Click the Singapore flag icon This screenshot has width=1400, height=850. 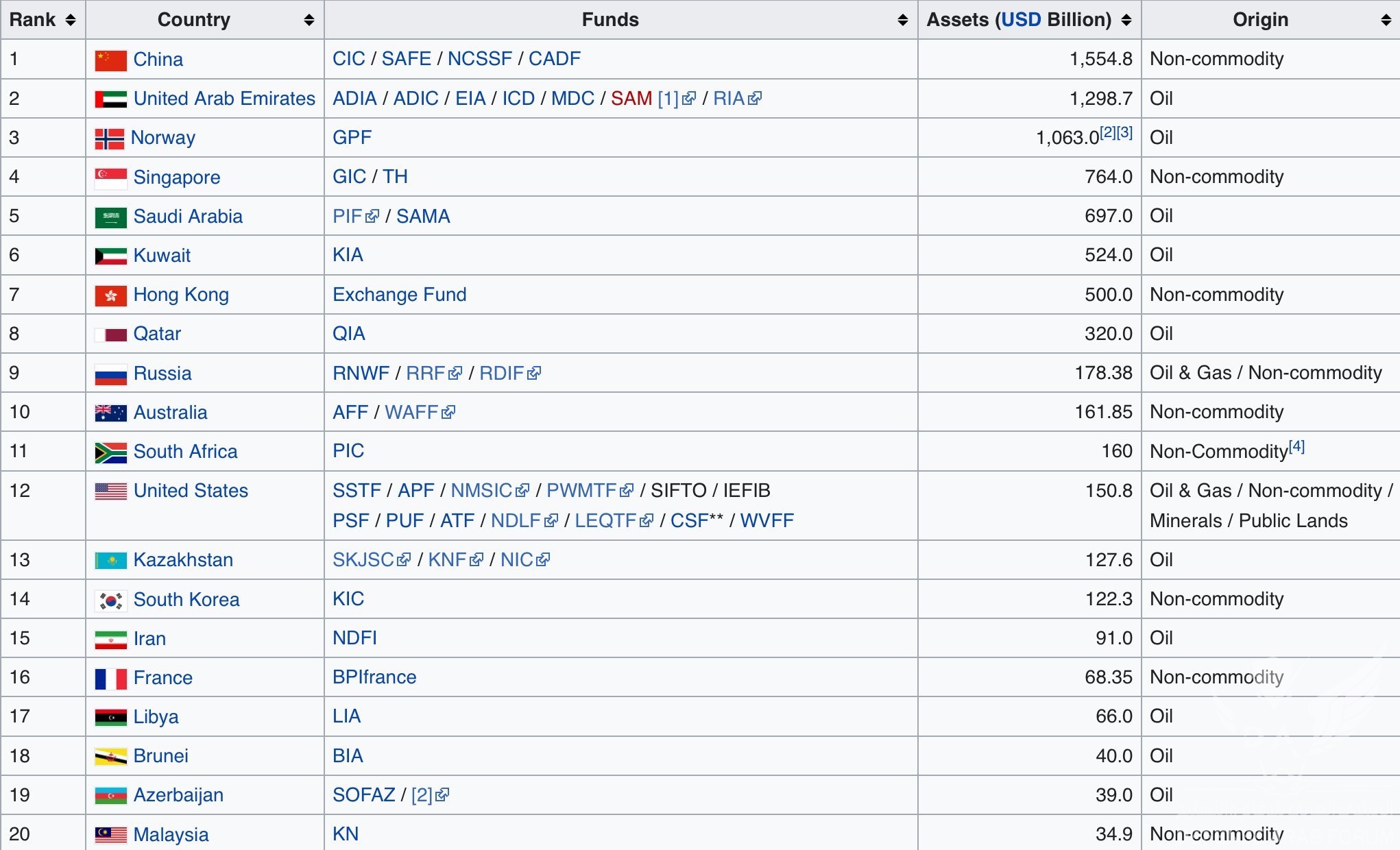coord(110,178)
